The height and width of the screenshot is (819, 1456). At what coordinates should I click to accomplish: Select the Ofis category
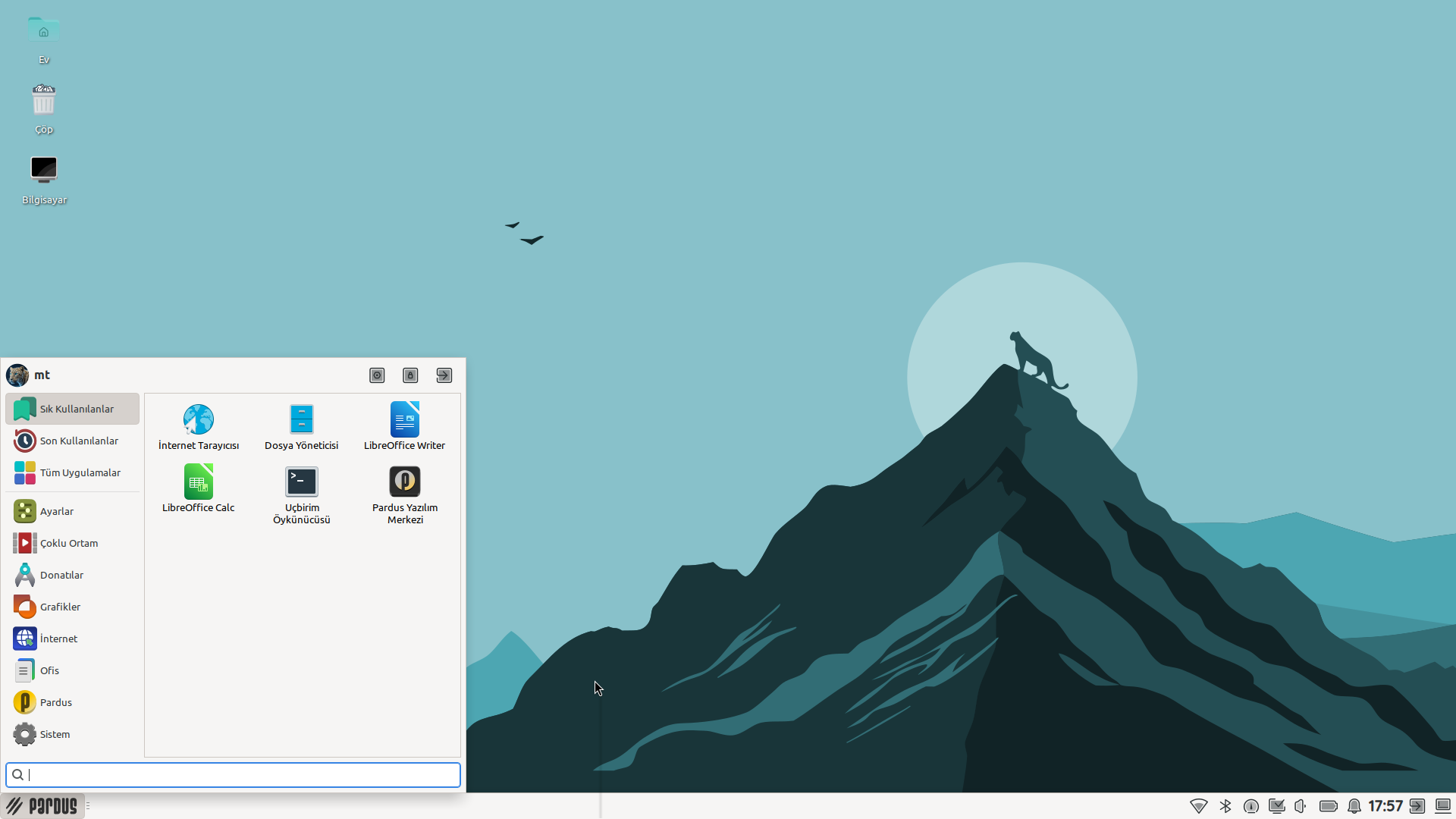click(x=72, y=670)
